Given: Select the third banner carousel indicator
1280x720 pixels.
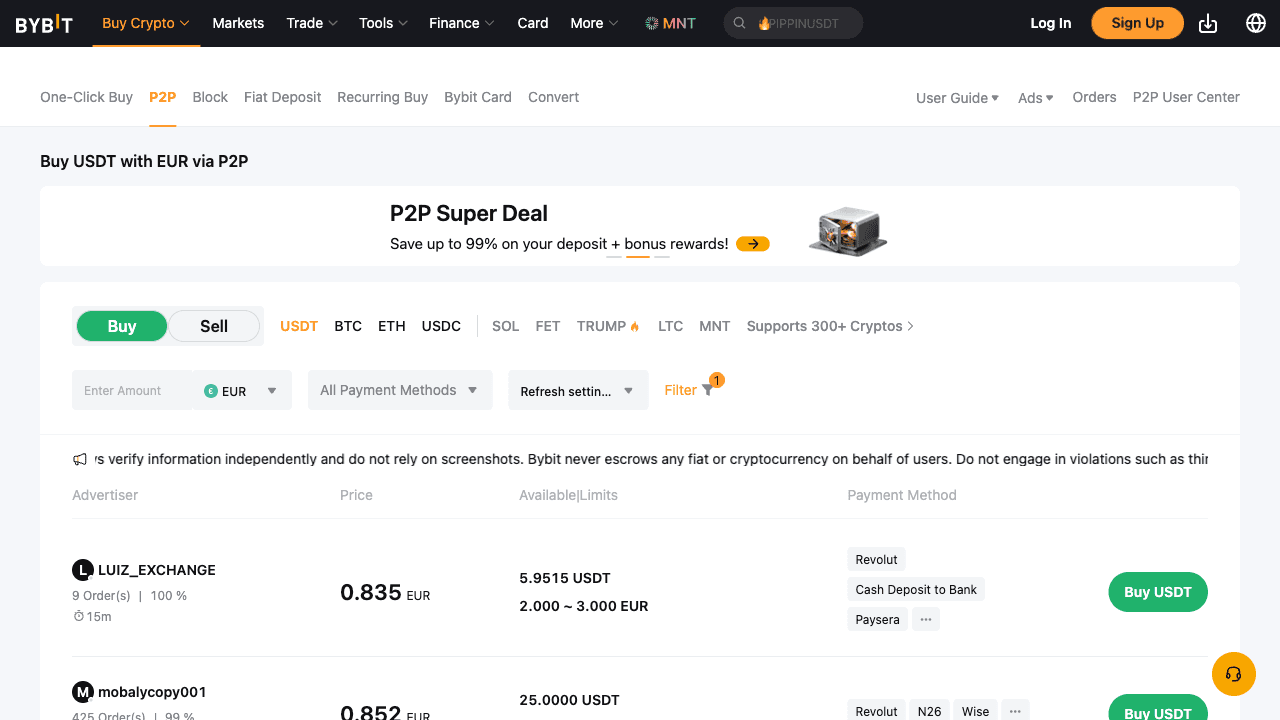Looking at the screenshot, I should (662, 257).
